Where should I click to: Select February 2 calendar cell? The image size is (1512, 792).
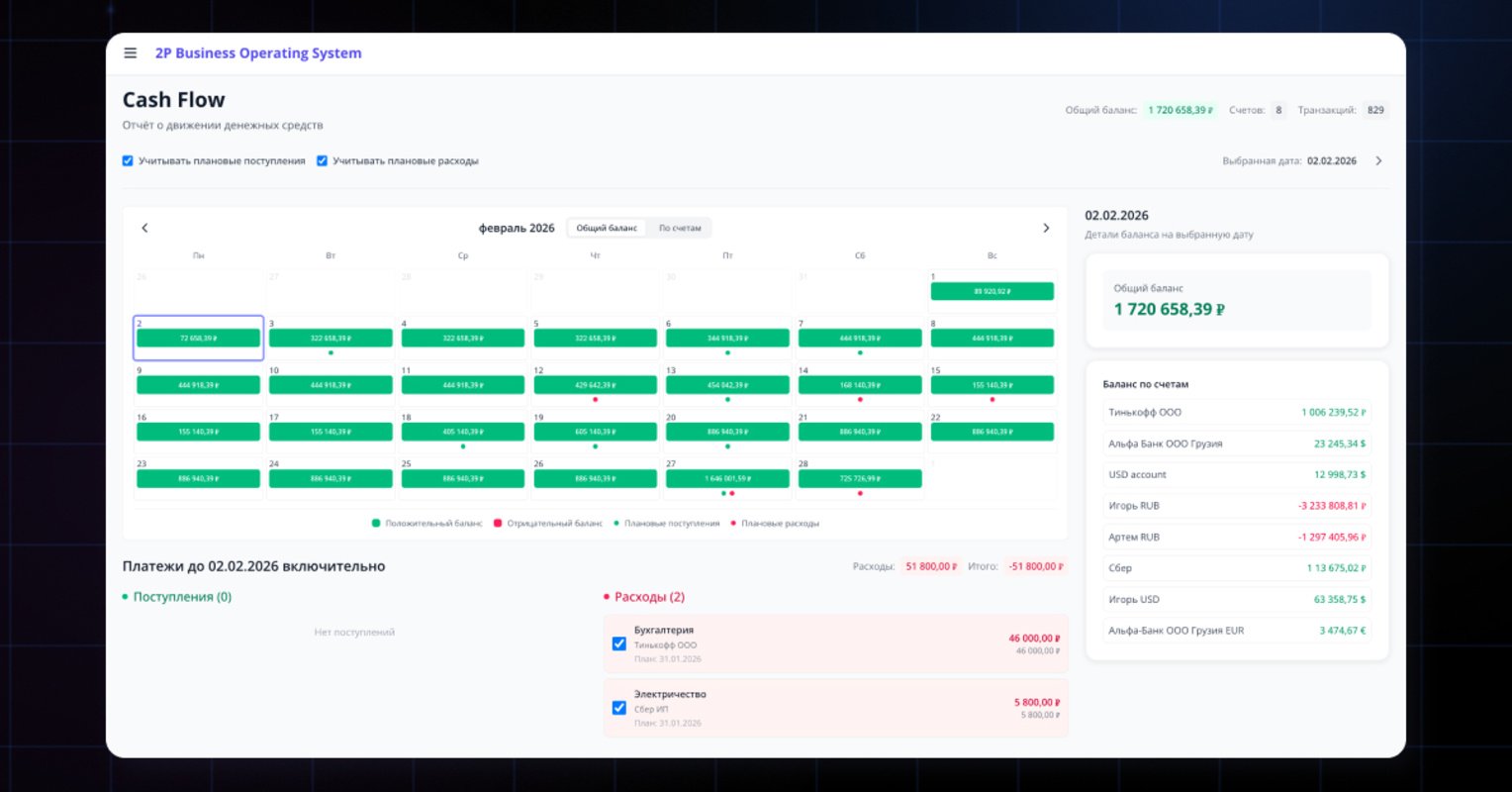tap(199, 338)
